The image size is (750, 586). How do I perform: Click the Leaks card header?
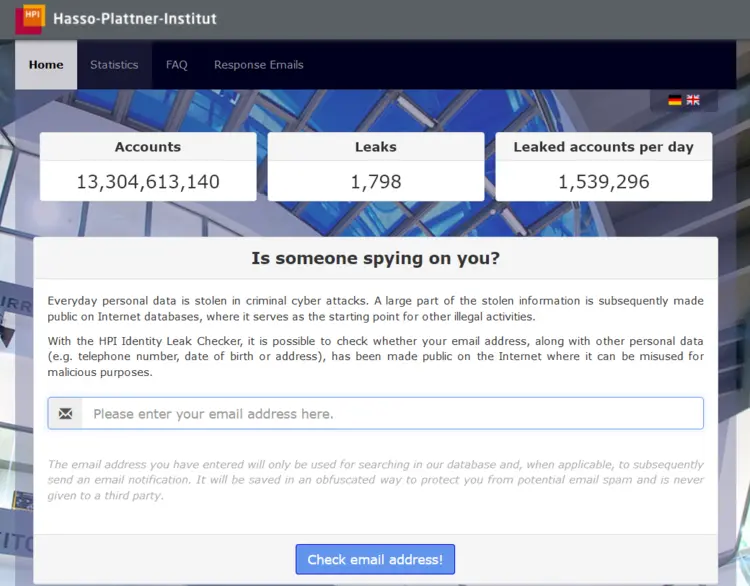[376, 147]
